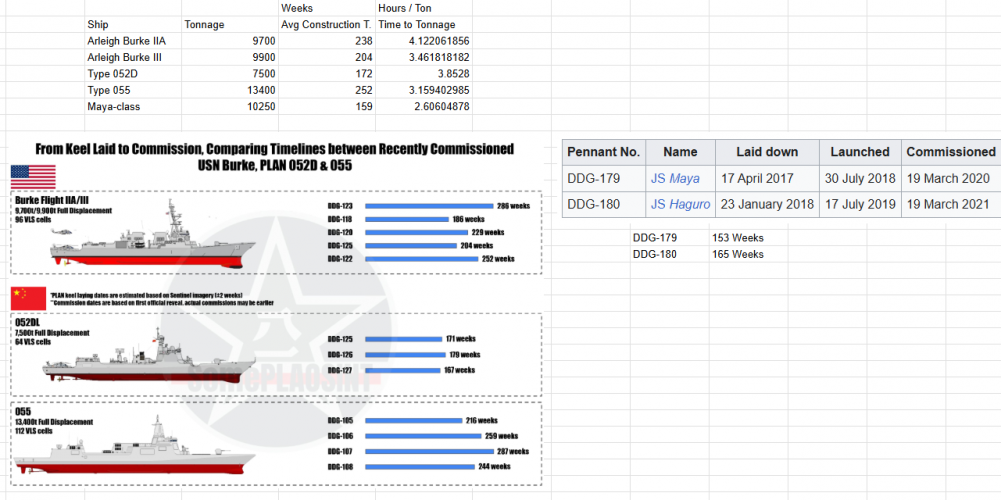Select the '153 Weeks' cell
The image size is (1001, 500).
748,238
